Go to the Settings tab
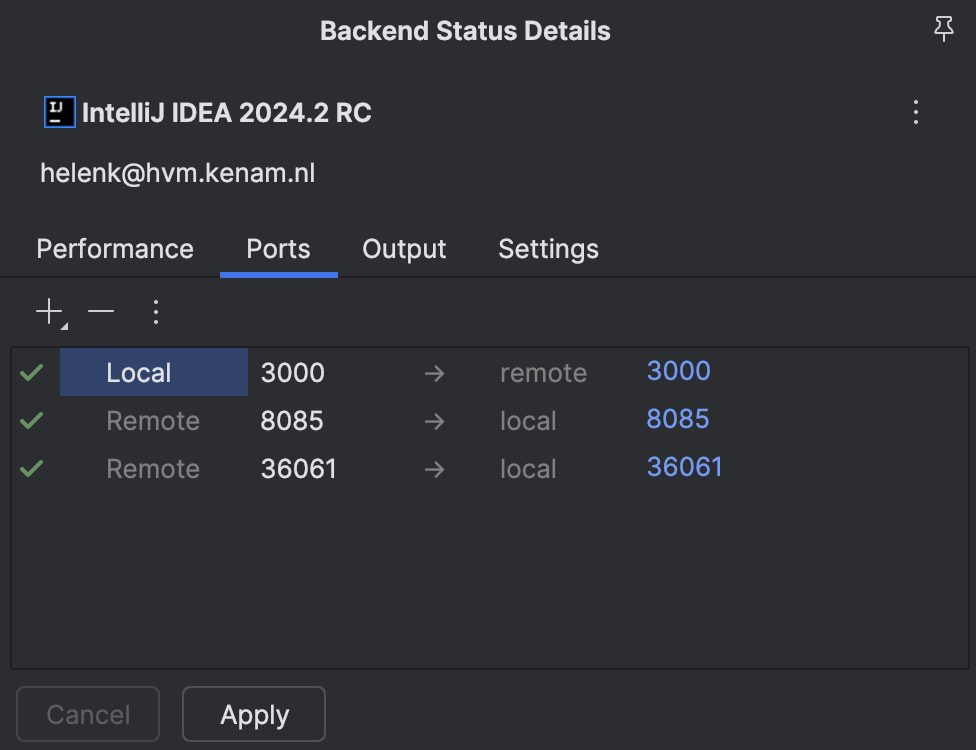The width and height of the screenshot is (976, 750). (x=548, y=249)
